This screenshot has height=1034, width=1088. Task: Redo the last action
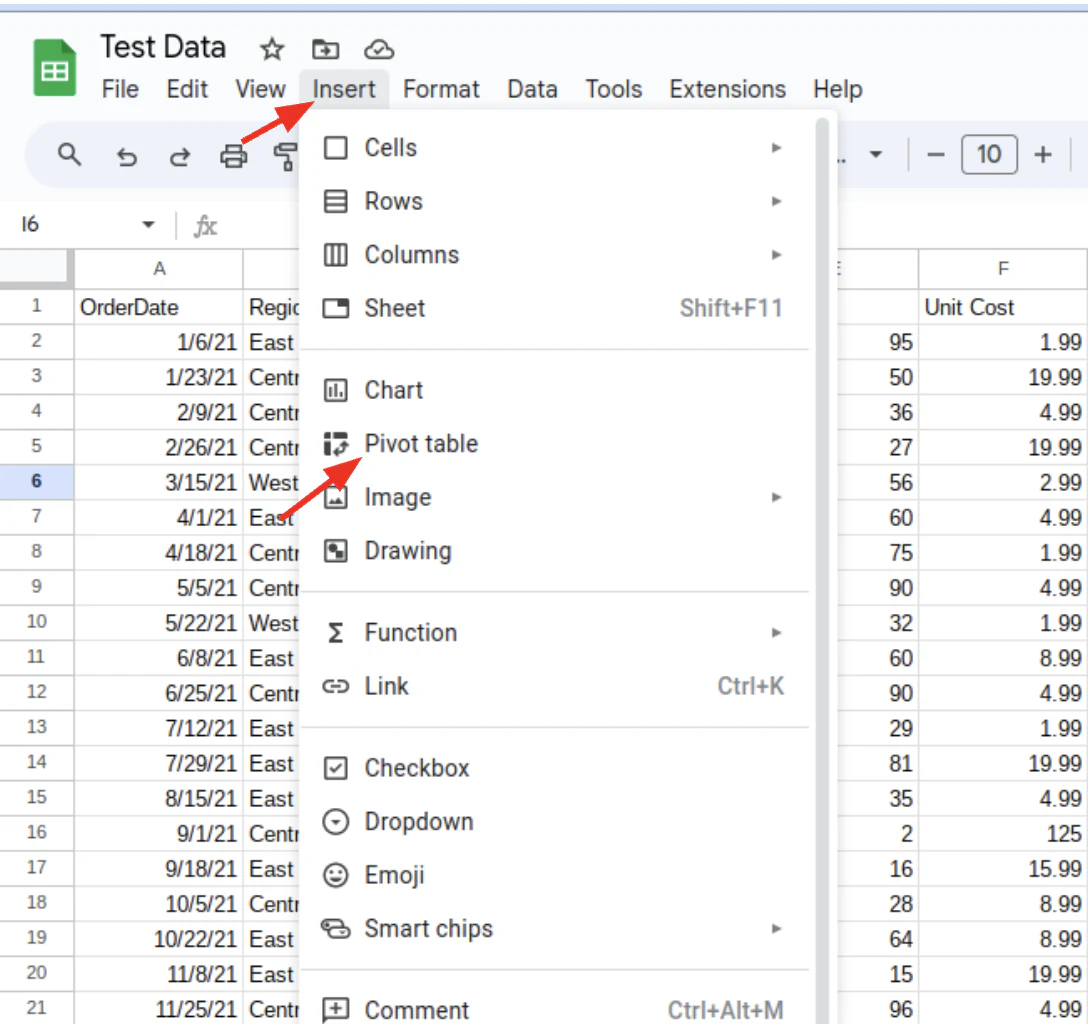[180, 157]
